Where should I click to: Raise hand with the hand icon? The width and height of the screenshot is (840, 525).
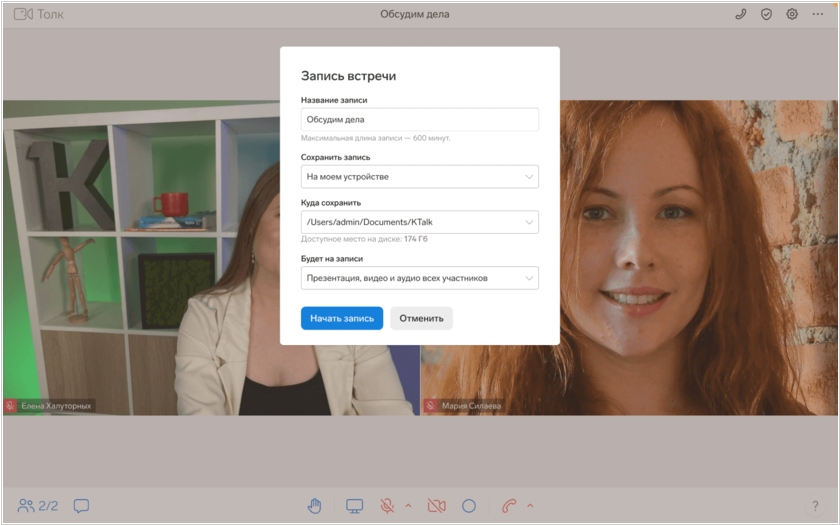[314, 505]
